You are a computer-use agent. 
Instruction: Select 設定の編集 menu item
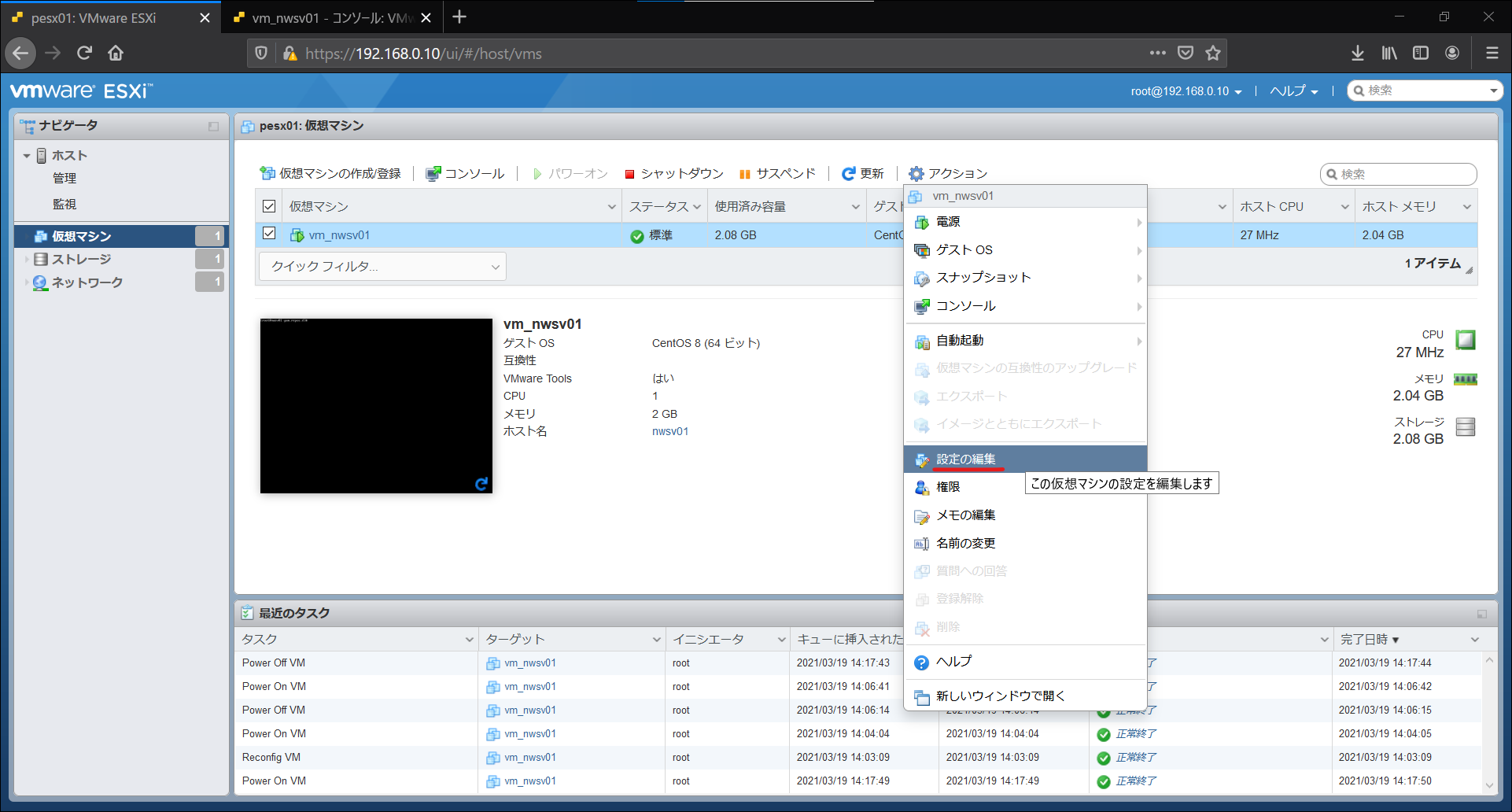tap(1026, 460)
